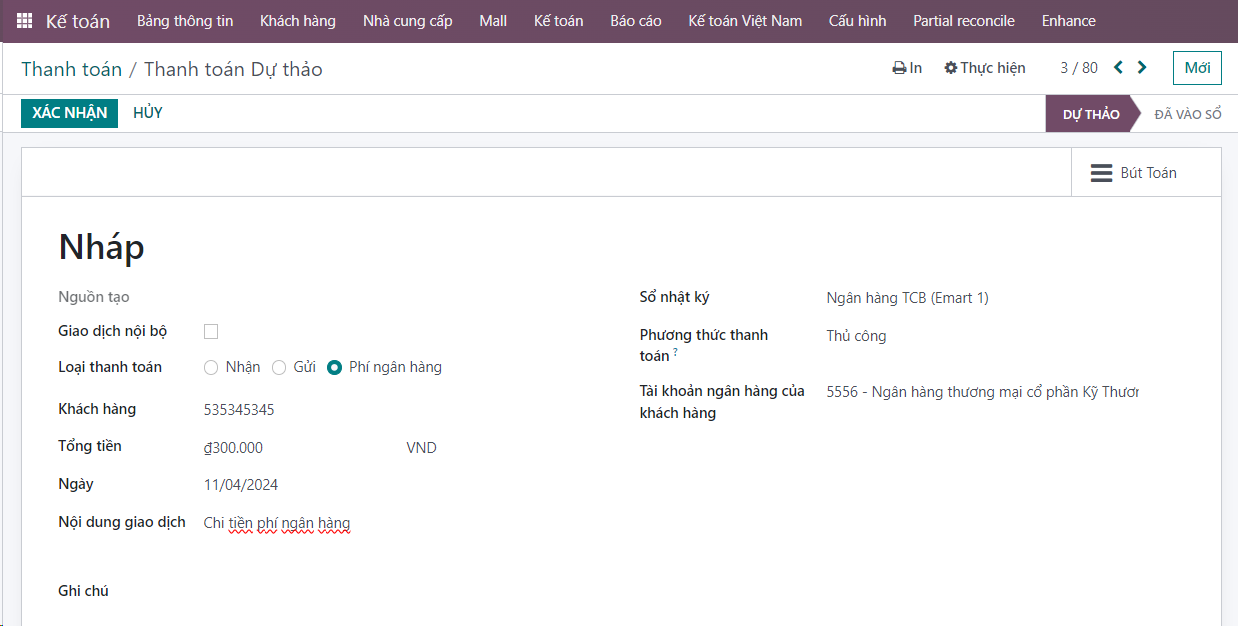Click the Mới button
Viewport: 1238px width, 626px height.
point(1197,68)
